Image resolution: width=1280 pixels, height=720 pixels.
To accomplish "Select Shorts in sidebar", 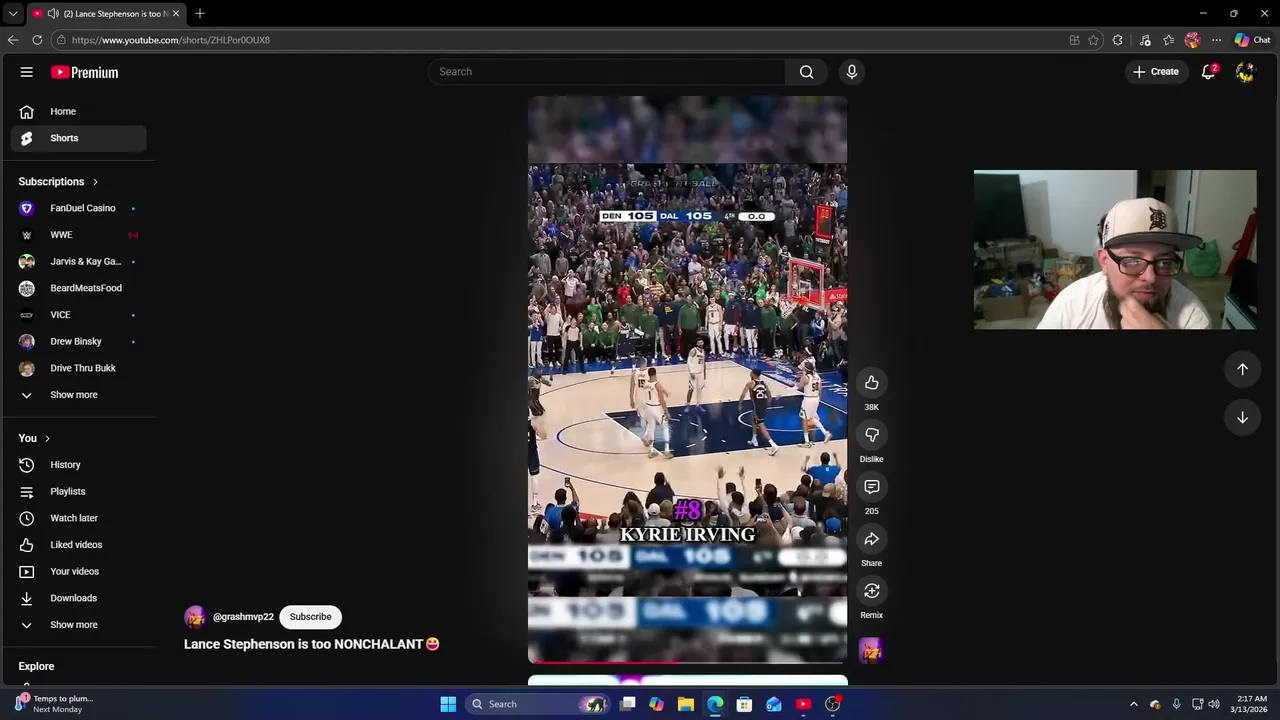I will pyautogui.click(x=78, y=138).
